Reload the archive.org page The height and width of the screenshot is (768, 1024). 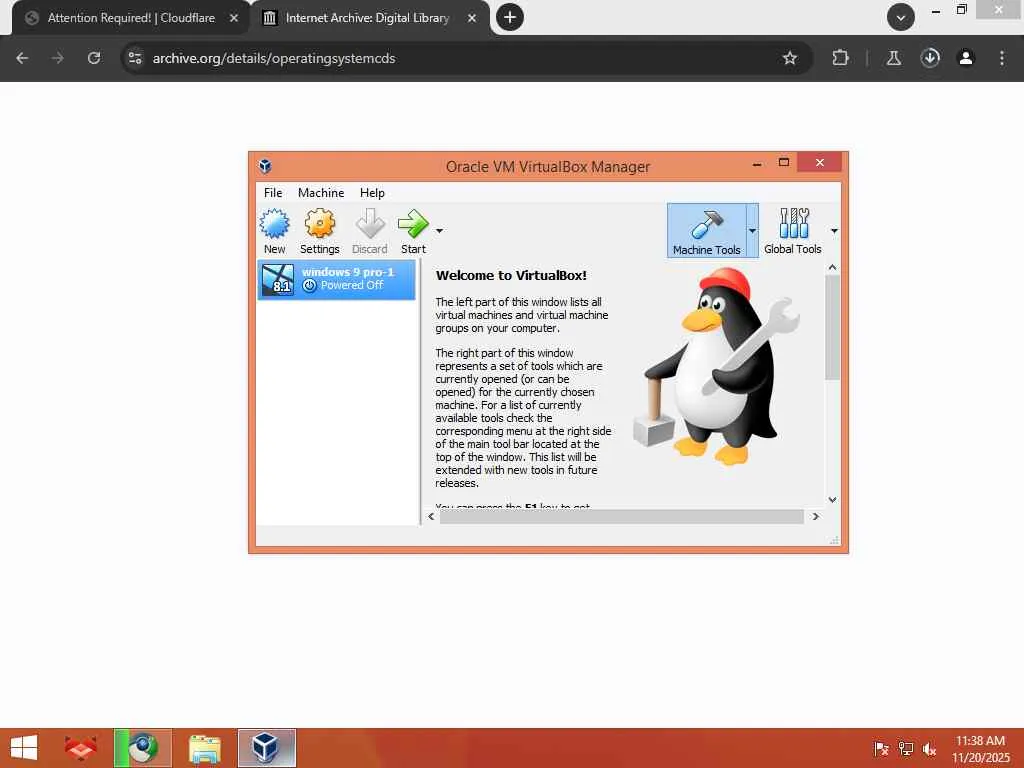[94, 58]
